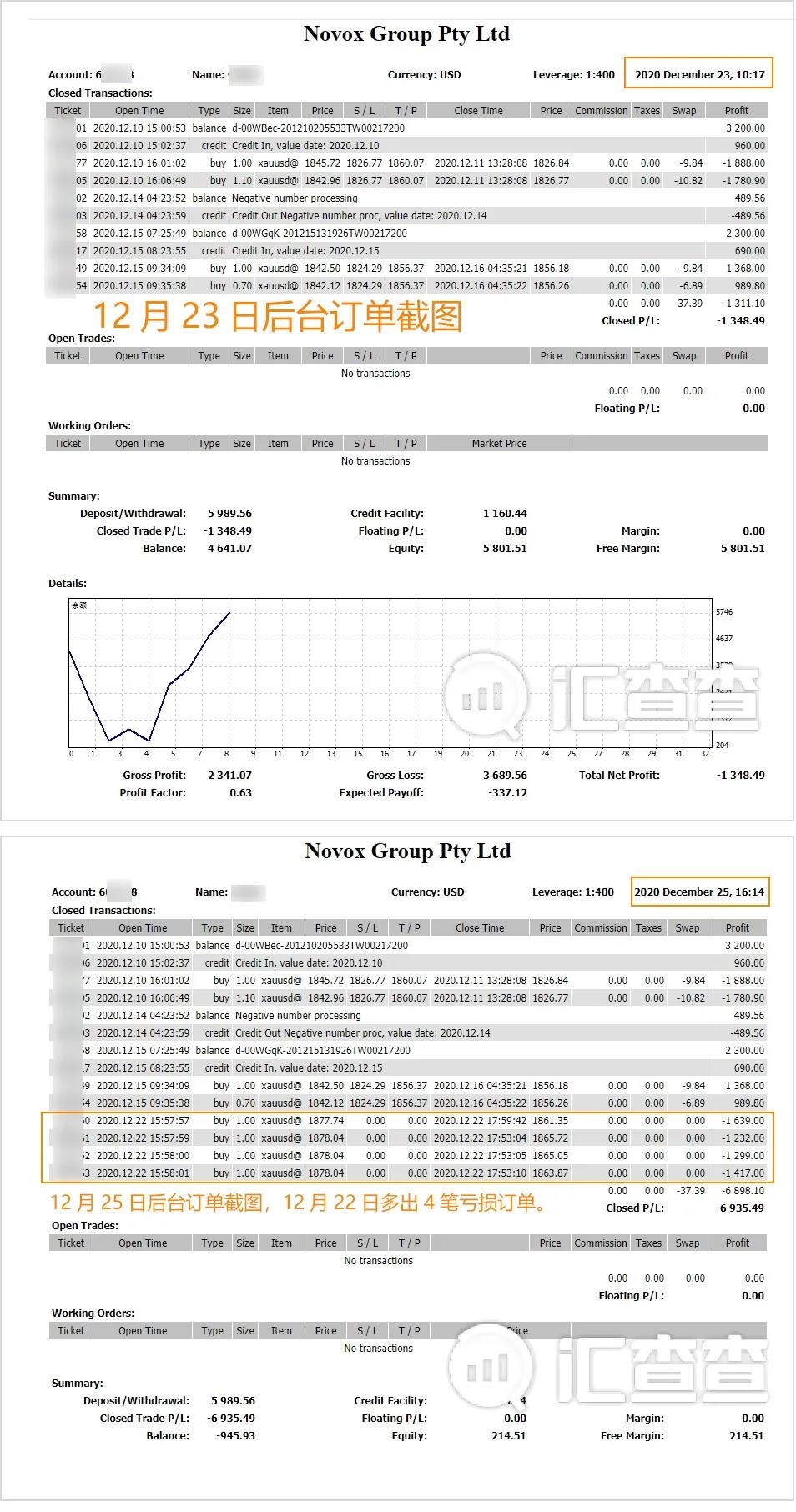Click the profit total "-6 898.10"
This screenshot has height=1512, width=796.
(743, 1190)
